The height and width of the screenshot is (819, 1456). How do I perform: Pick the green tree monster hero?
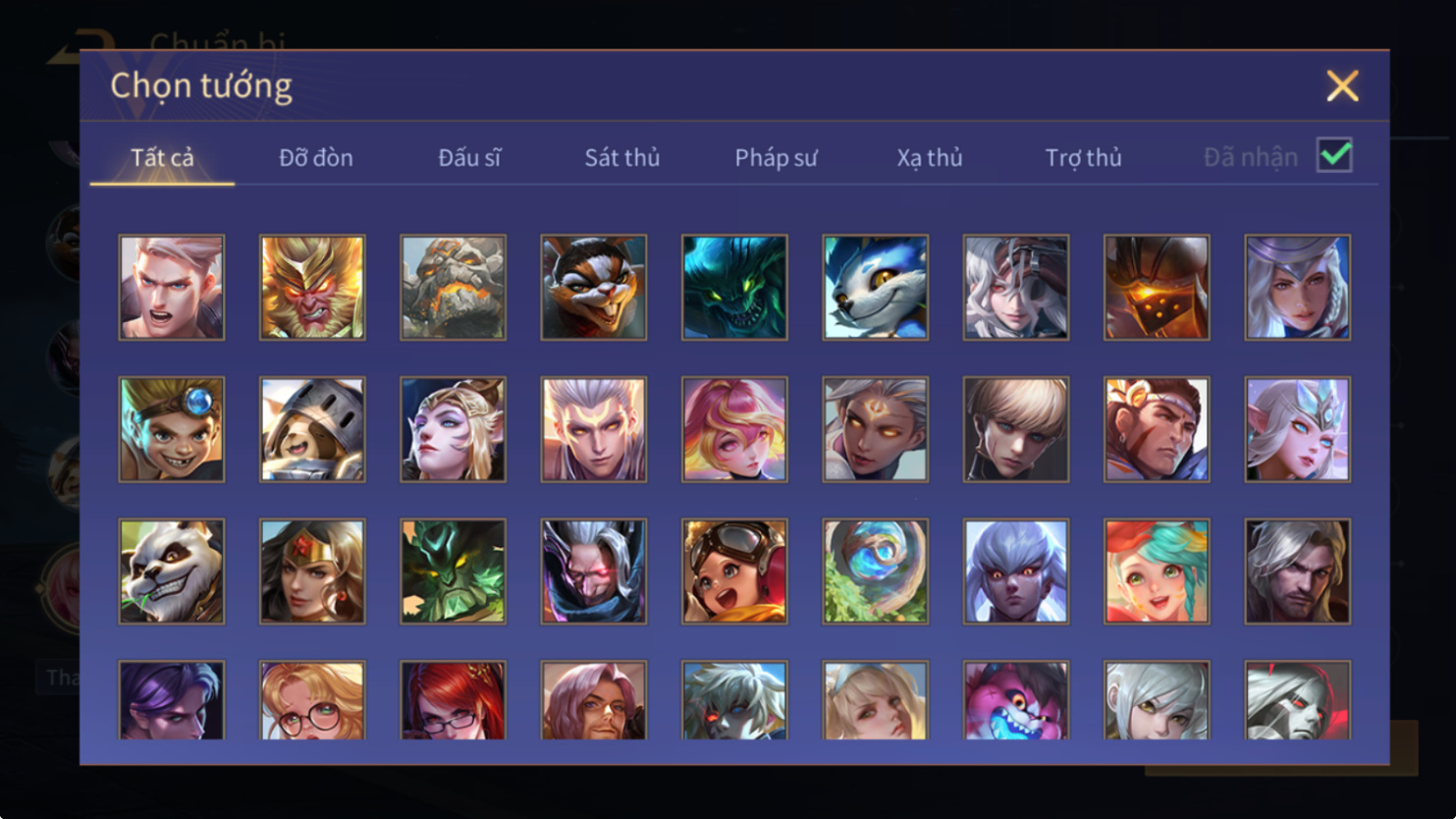[x=453, y=572]
